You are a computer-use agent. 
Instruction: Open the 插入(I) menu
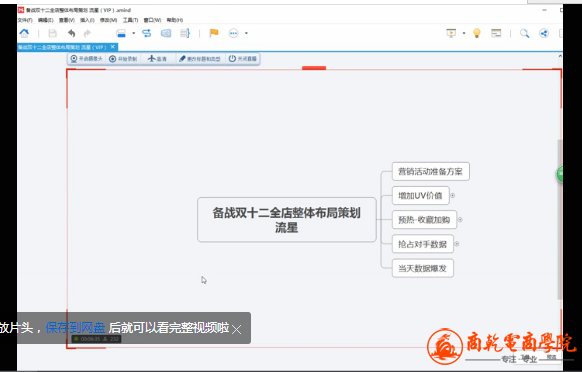[x=87, y=20]
